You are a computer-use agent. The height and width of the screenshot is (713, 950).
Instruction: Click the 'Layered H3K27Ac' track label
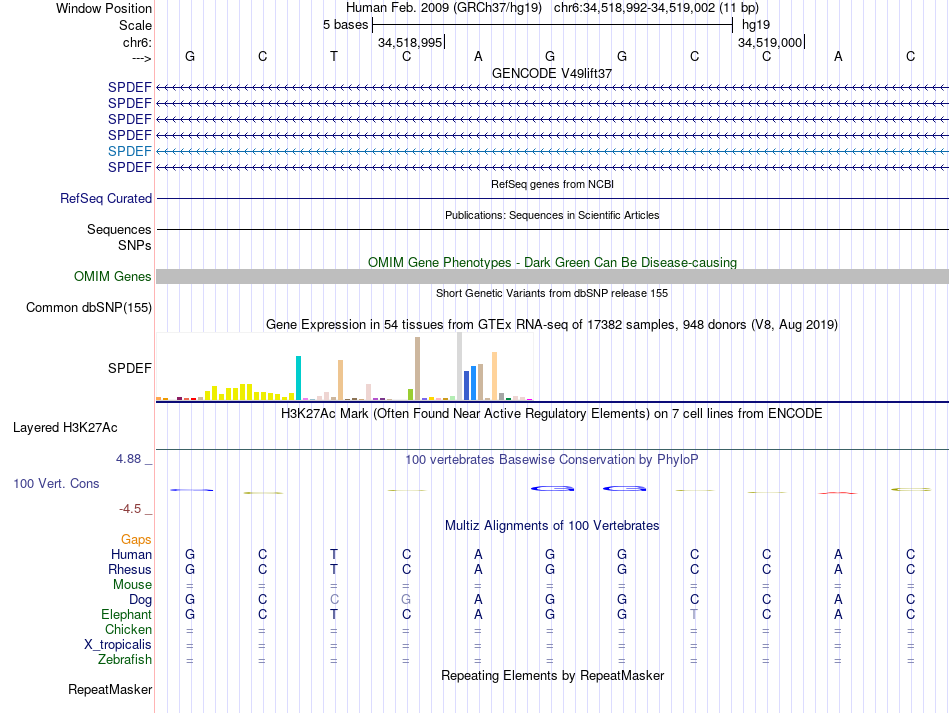tap(65, 427)
